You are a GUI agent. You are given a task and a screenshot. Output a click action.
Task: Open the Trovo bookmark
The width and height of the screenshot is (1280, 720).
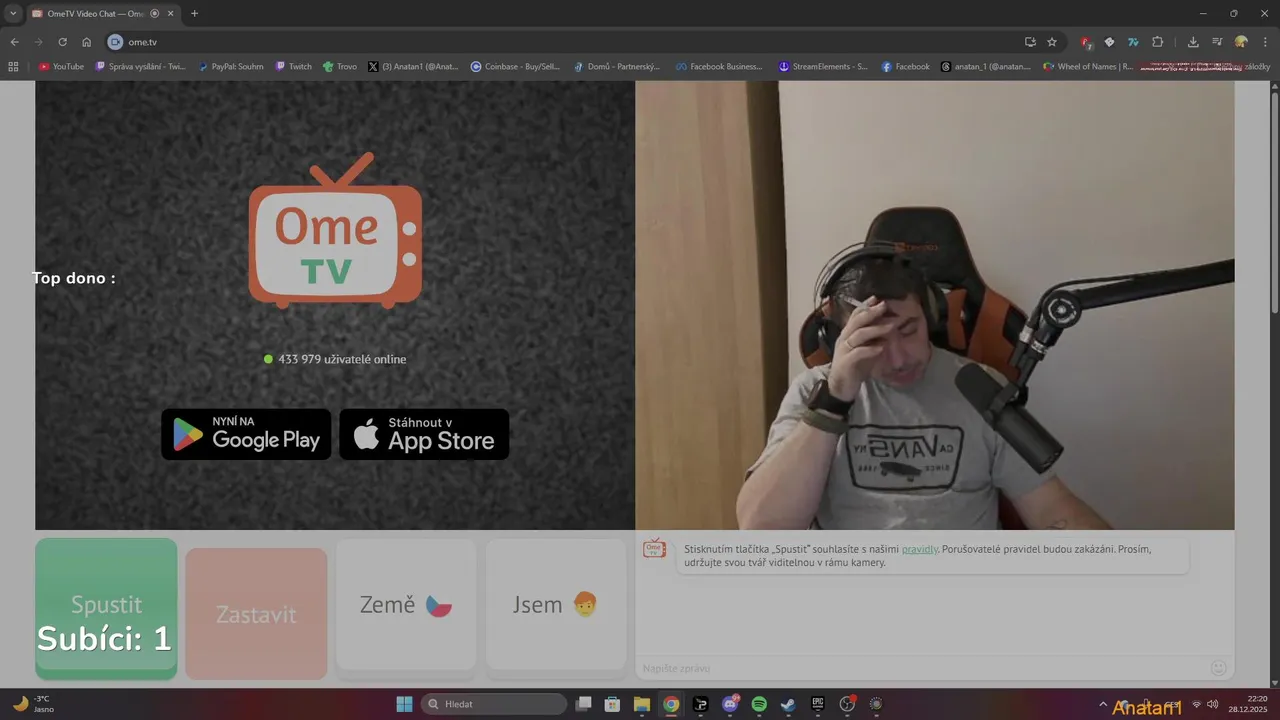340,66
